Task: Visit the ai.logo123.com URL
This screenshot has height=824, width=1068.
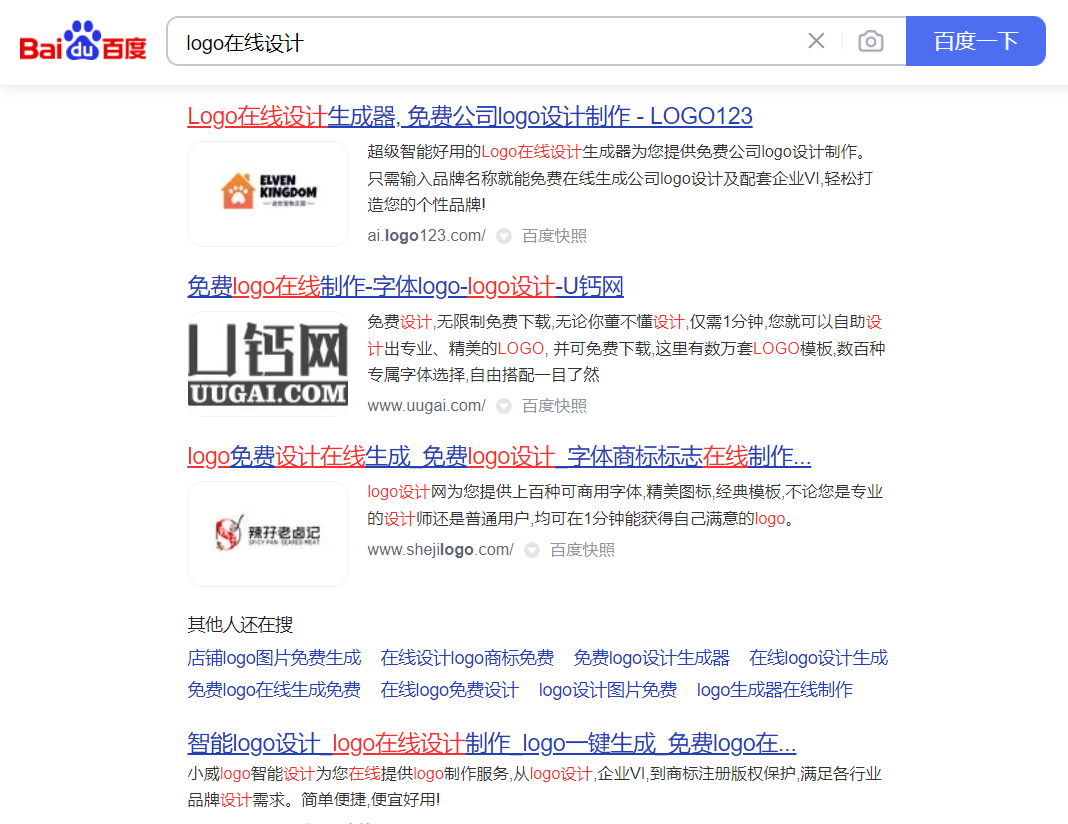Action: pyautogui.click(x=426, y=236)
